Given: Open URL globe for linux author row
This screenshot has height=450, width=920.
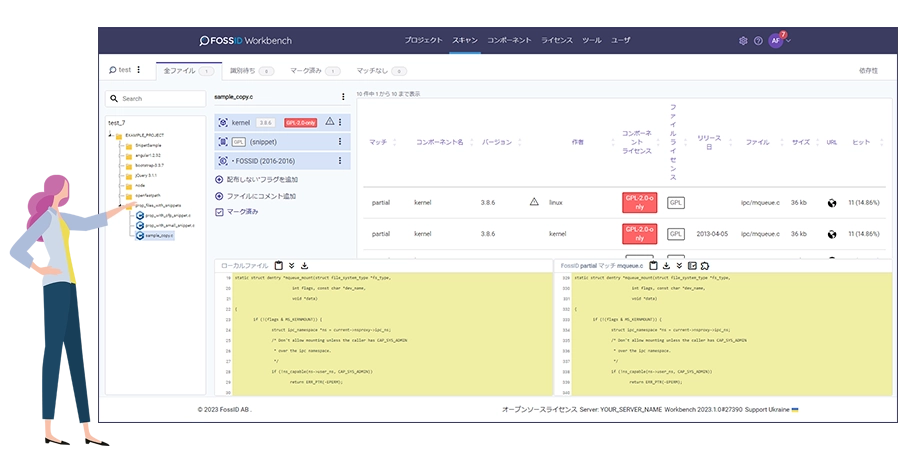Looking at the screenshot, I should coord(831,203).
